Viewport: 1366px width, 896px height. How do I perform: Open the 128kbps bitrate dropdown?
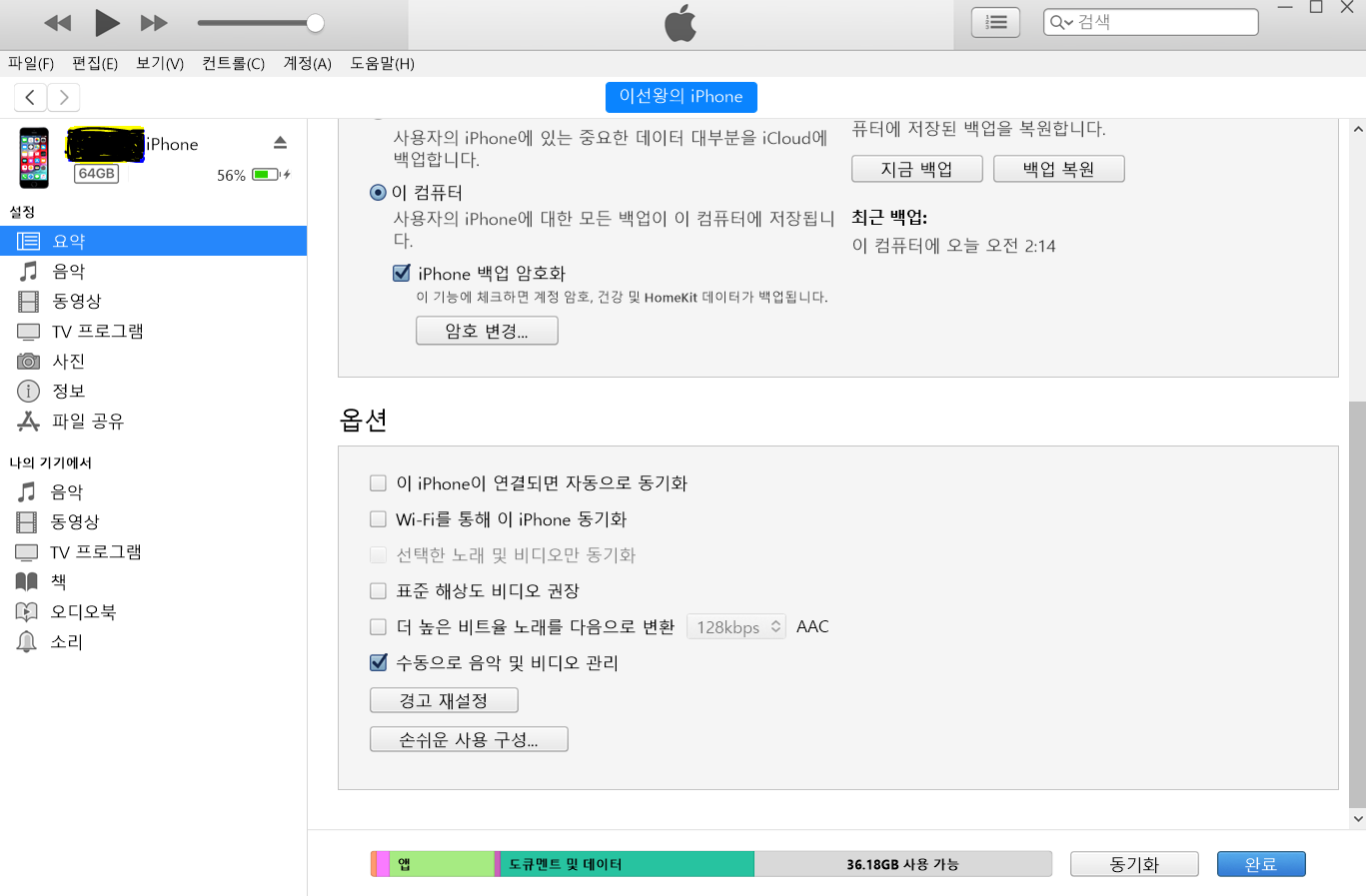pyautogui.click(x=735, y=626)
